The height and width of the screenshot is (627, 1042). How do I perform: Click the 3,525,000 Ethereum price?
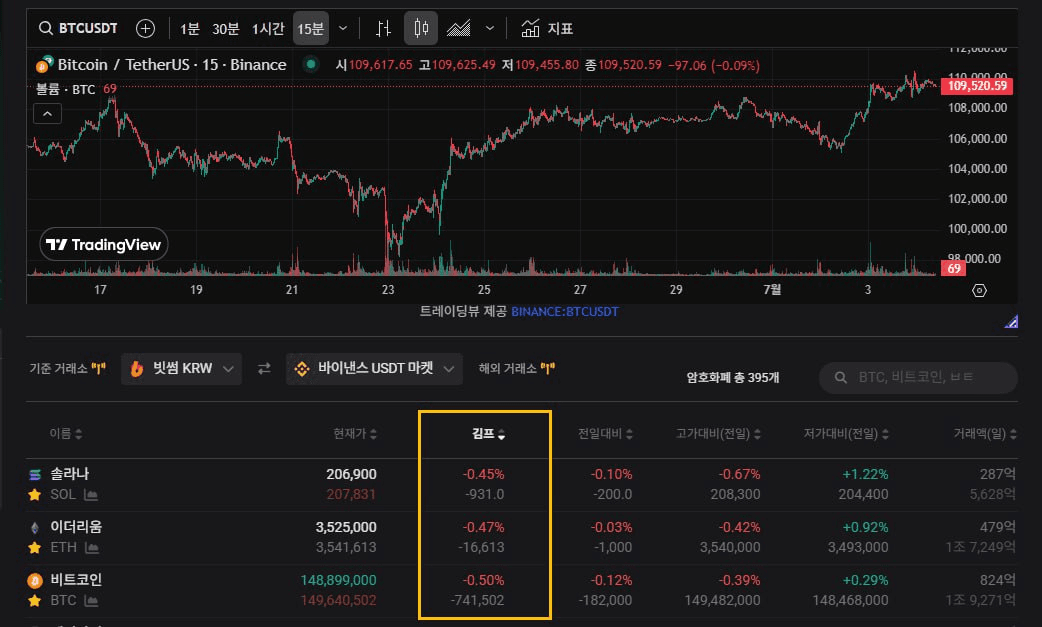pos(346,527)
